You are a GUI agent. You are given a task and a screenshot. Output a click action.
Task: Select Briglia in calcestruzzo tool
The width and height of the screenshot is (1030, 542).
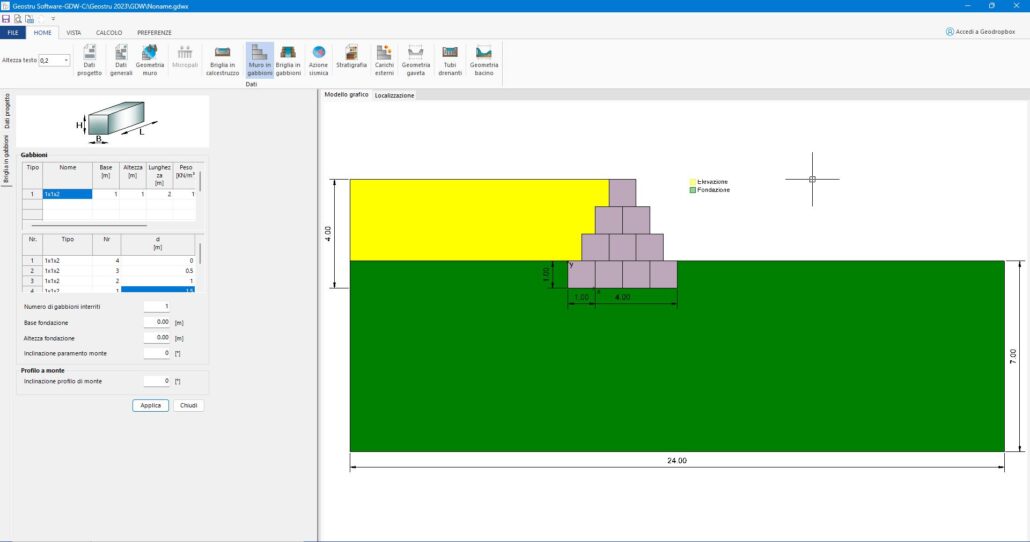point(222,59)
